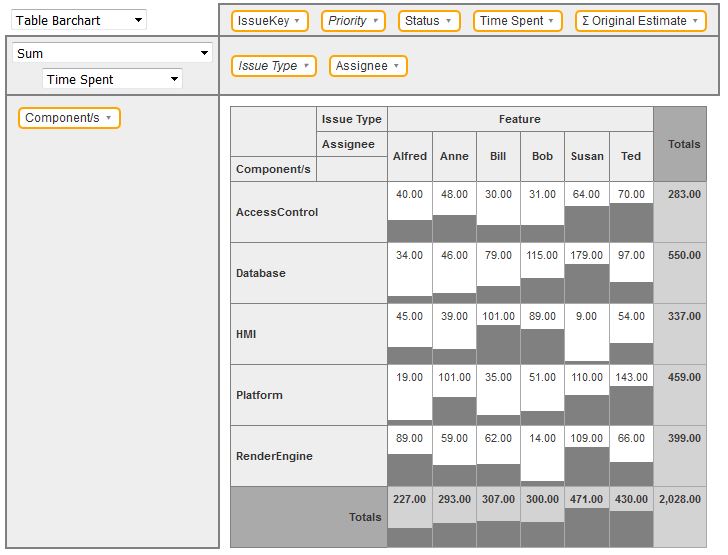Click the Database row label
The height and width of the screenshot is (555, 728).
point(261,273)
